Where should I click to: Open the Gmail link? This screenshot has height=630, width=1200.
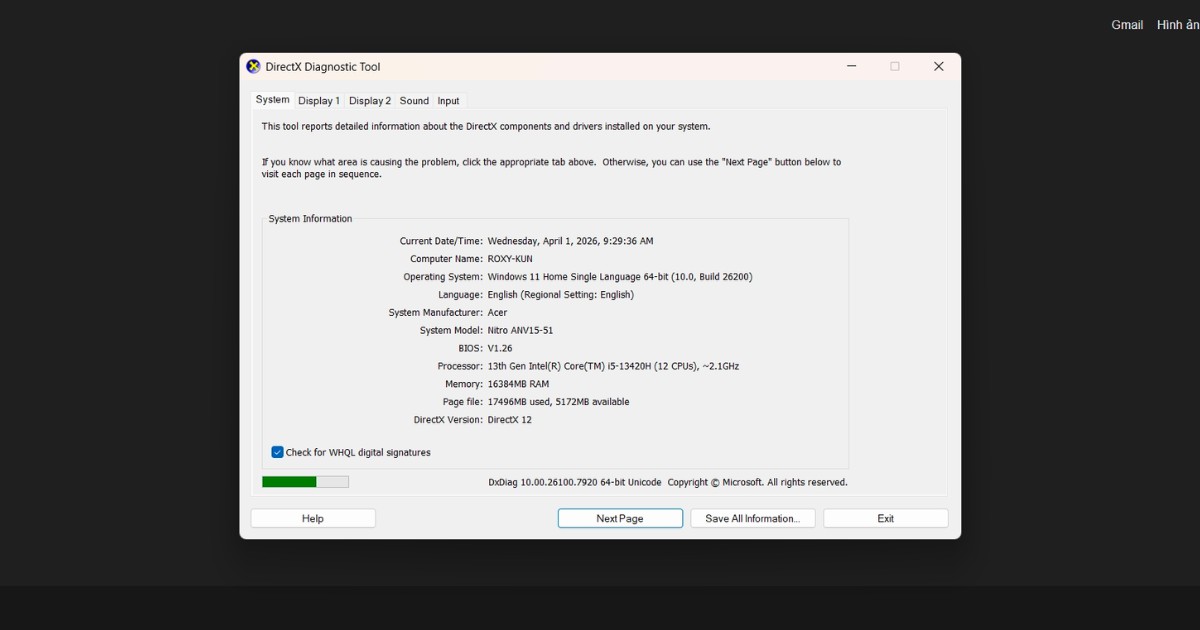[1127, 25]
